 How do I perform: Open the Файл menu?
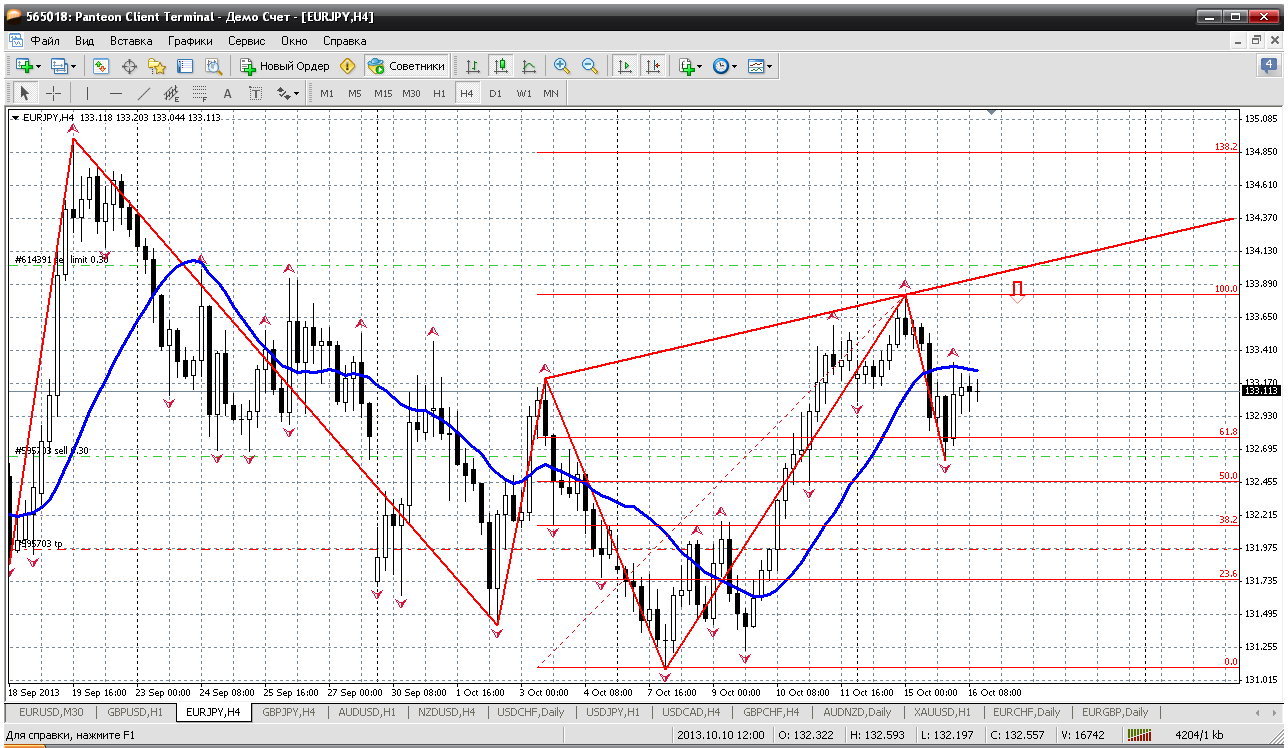(x=45, y=41)
